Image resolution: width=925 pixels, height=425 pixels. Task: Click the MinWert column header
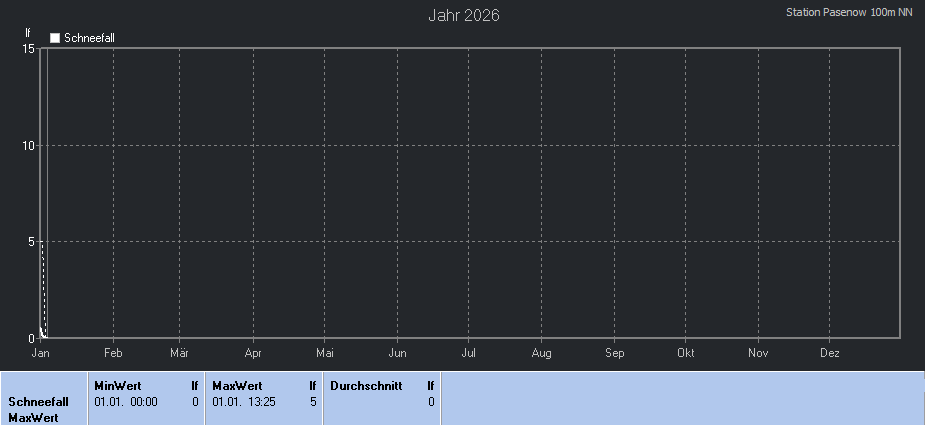tap(117, 385)
